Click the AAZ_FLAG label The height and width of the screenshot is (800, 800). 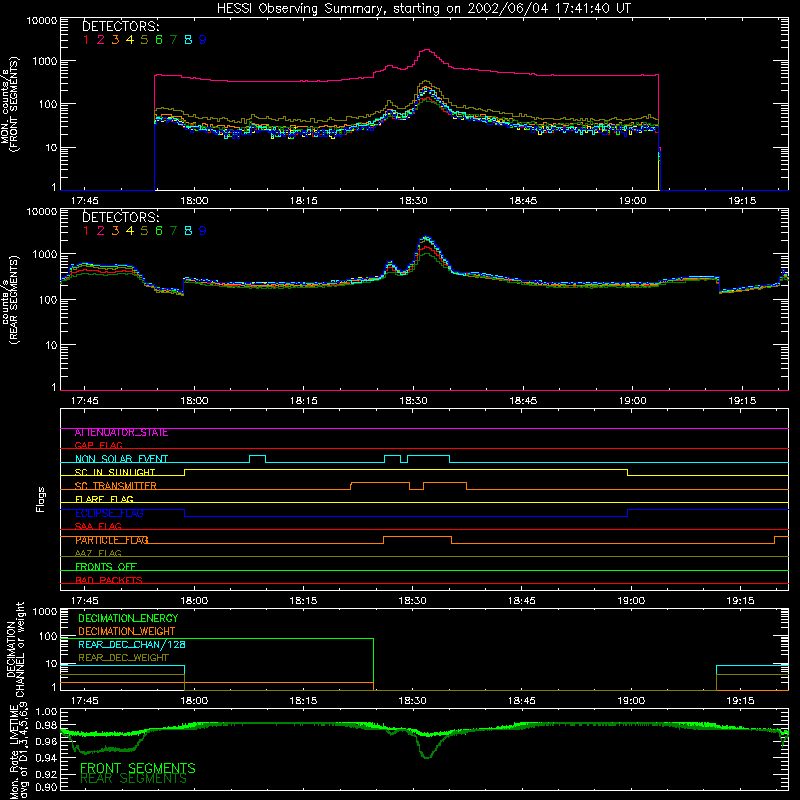(x=98, y=553)
